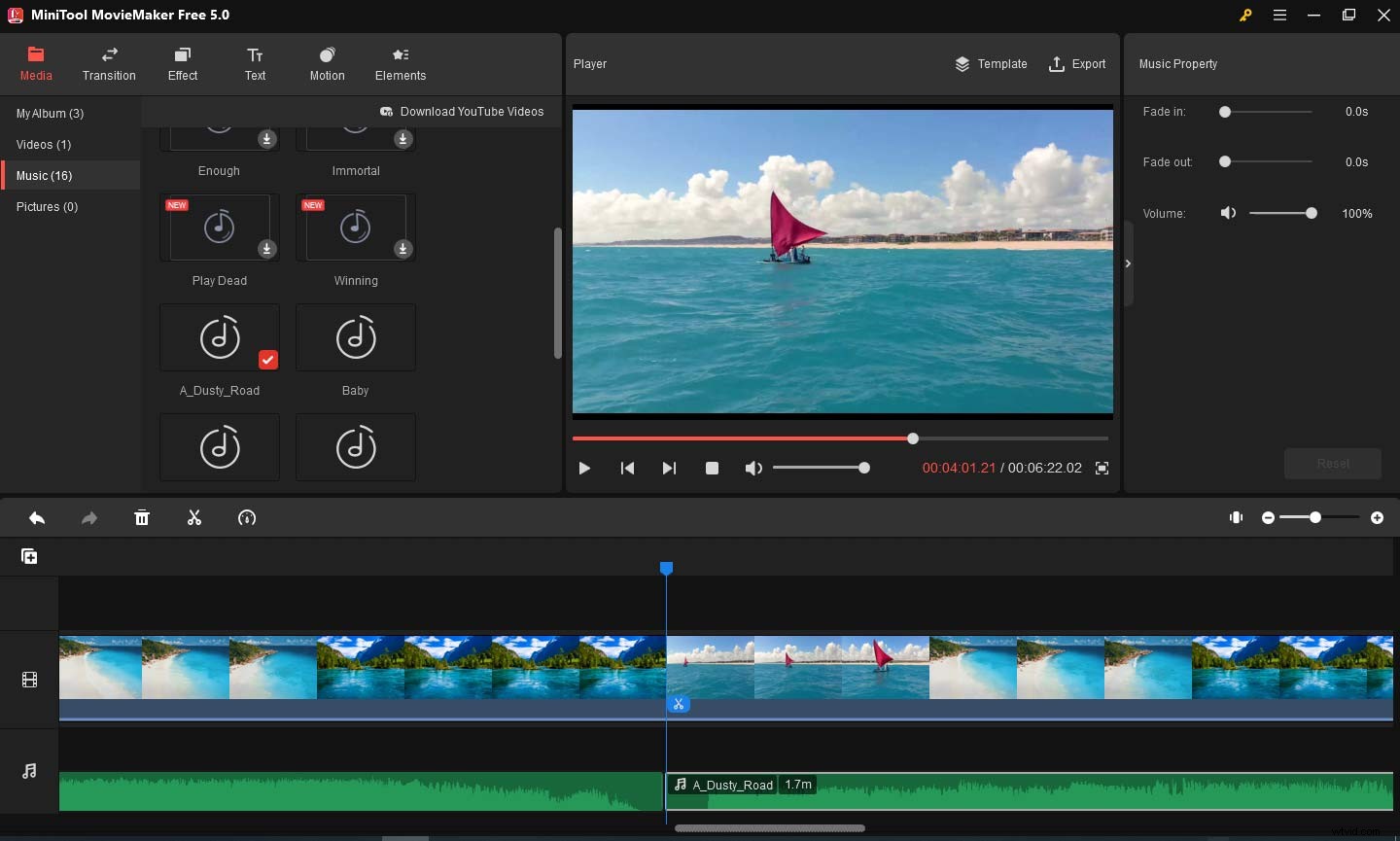Download the Winning music track
Image resolution: width=1400 pixels, height=841 pixels.
pyautogui.click(x=402, y=249)
